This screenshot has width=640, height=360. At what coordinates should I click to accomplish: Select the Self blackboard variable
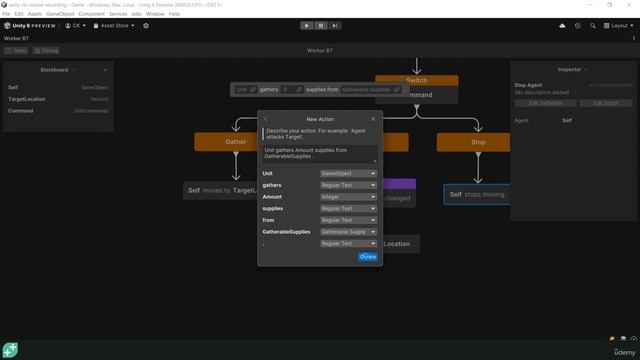pyautogui.click(x=58, y=87)
